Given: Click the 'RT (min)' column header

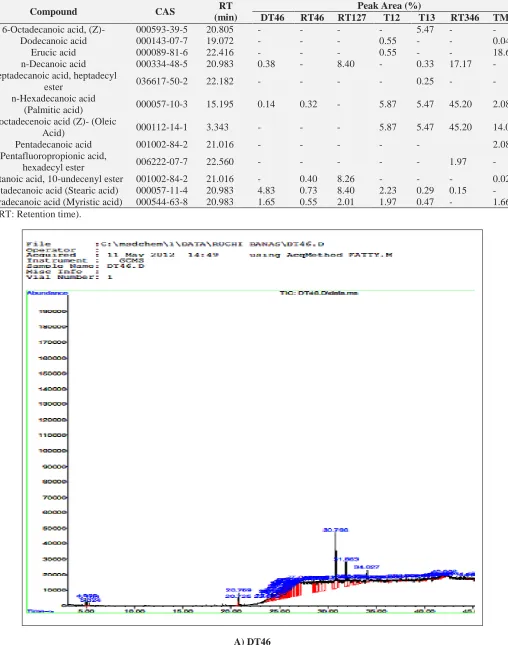Looking at the screenshot, I should point(225,12).
